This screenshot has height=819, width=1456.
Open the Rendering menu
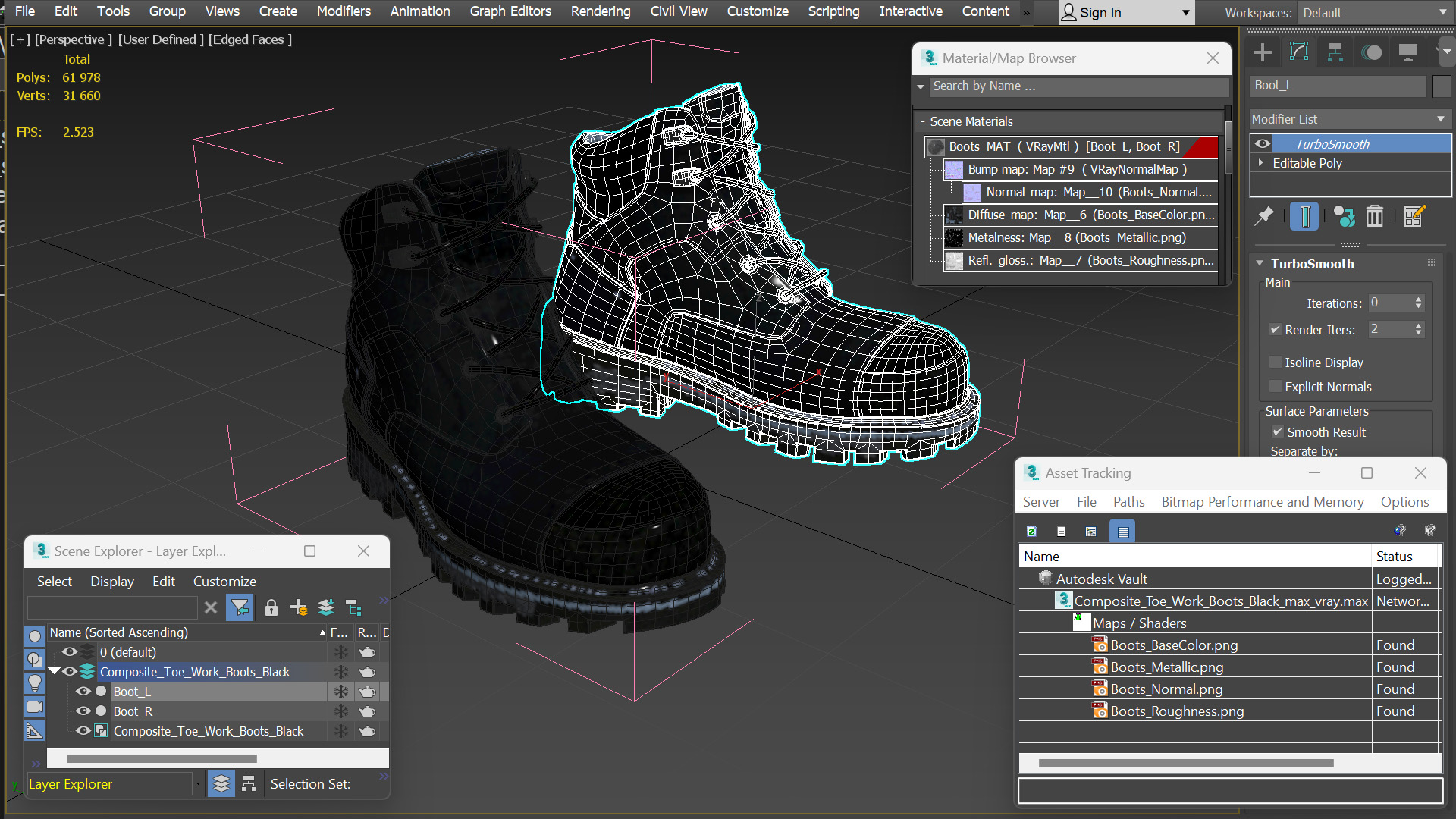tap(601, 11)
